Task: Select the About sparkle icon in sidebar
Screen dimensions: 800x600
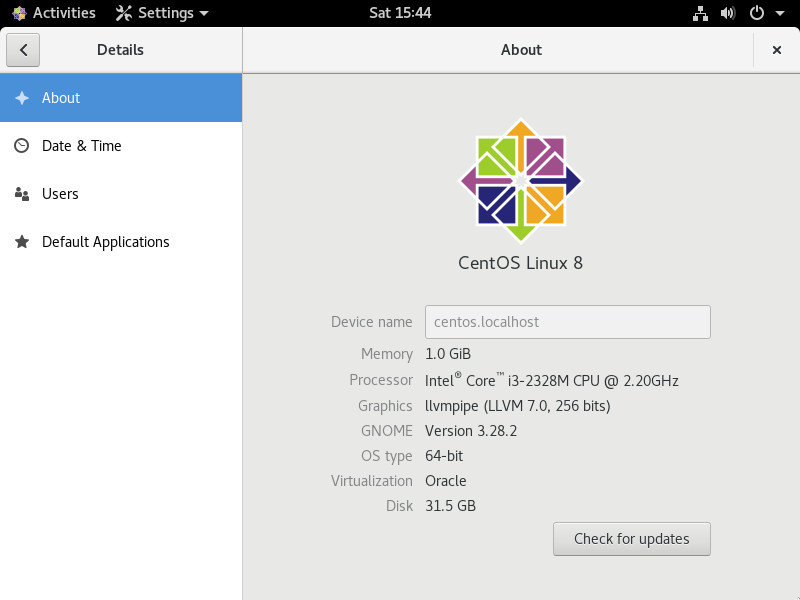Action: click(22, 98)
